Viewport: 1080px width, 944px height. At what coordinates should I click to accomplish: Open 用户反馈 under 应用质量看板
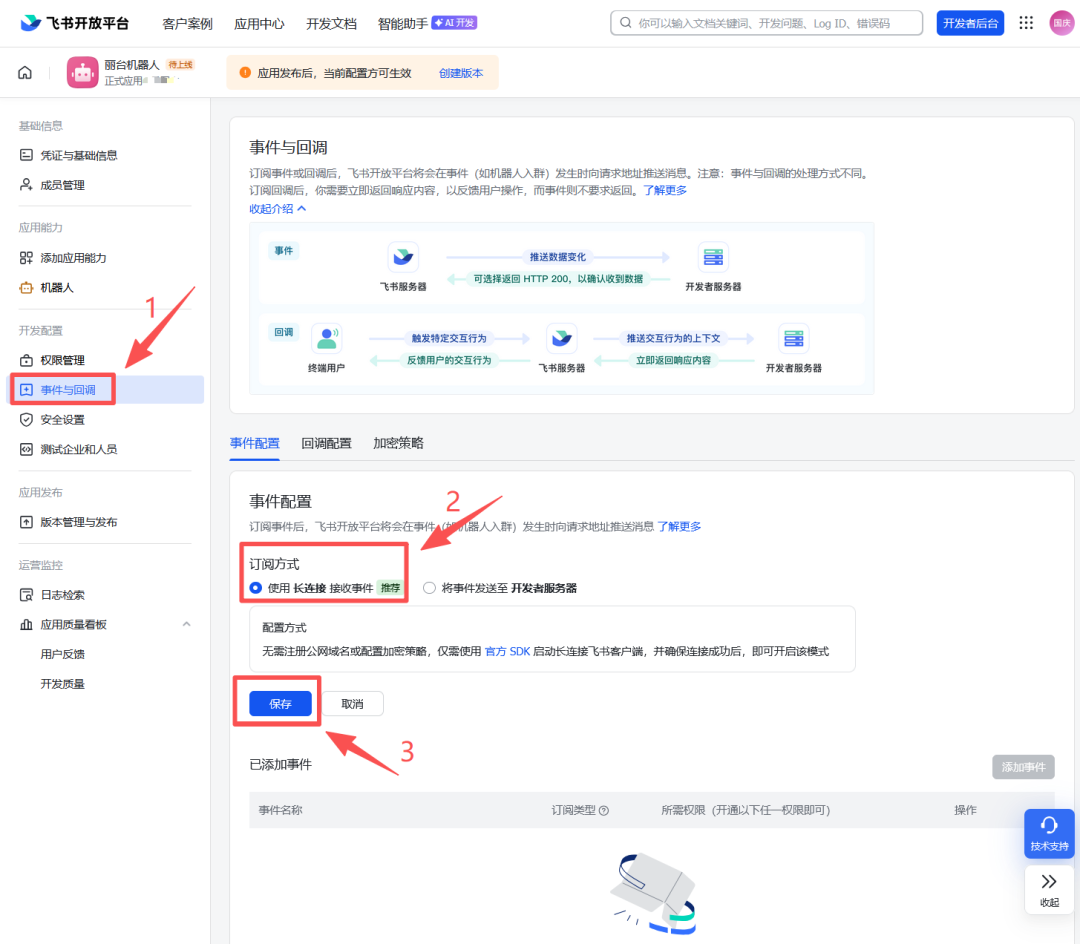point(63,654)
